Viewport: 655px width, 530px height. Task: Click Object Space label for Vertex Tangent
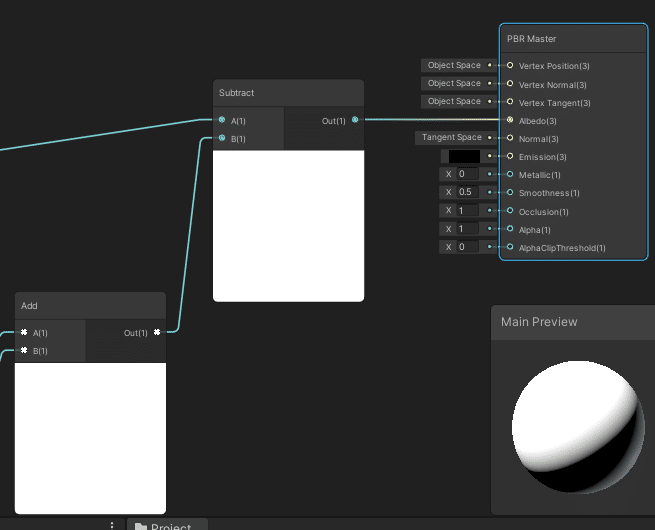pyautogui.click(x=454, y=101)
